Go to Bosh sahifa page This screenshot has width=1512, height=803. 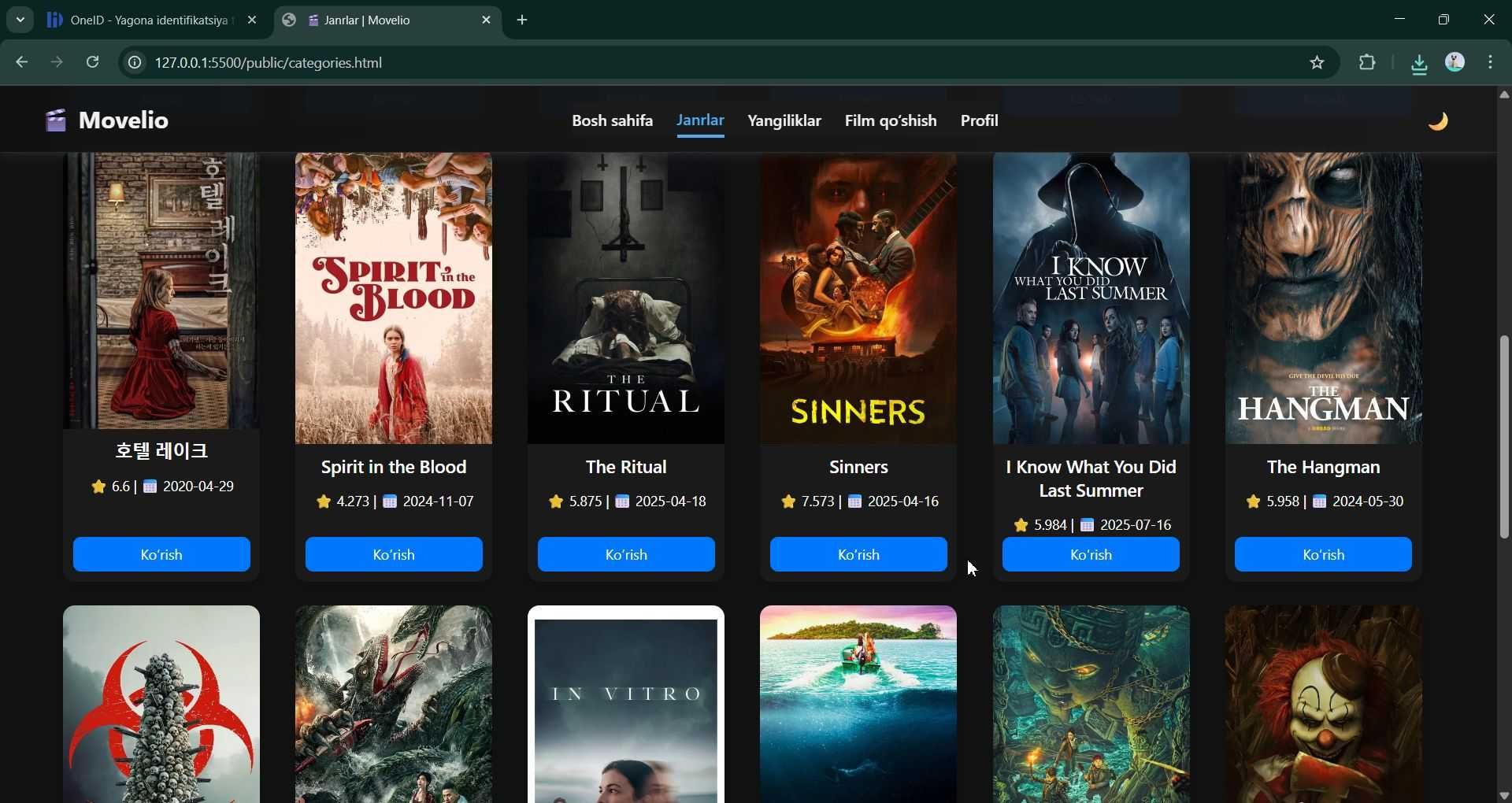coord(612,120)
